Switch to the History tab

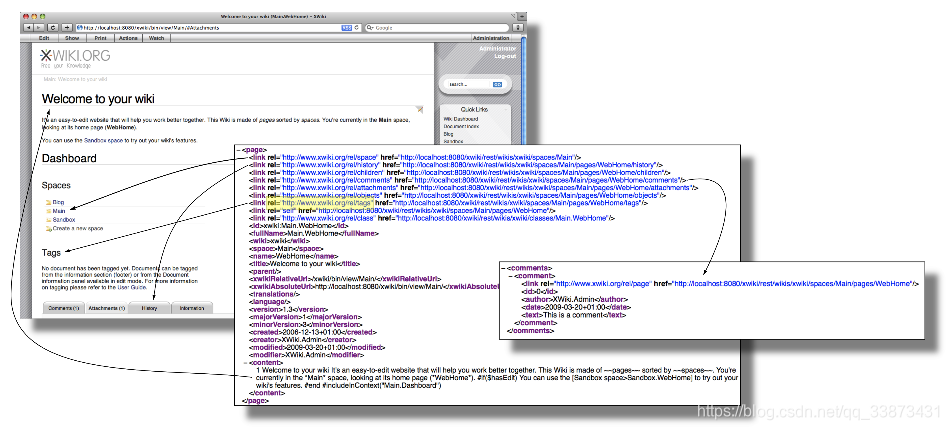click(x=149, y=308)
